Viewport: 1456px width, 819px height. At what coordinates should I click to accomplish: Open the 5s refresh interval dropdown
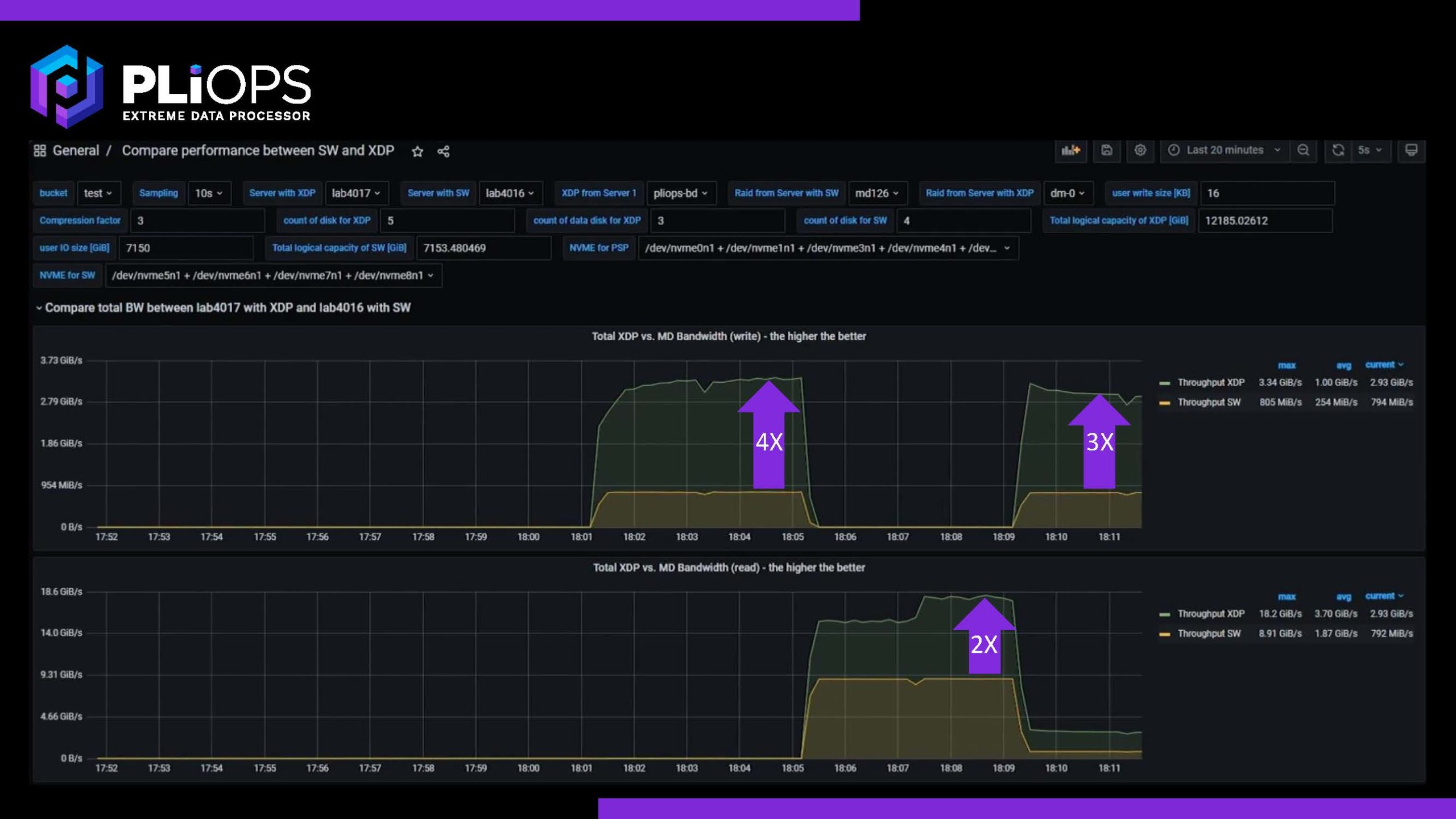(x=1370, y=150)
